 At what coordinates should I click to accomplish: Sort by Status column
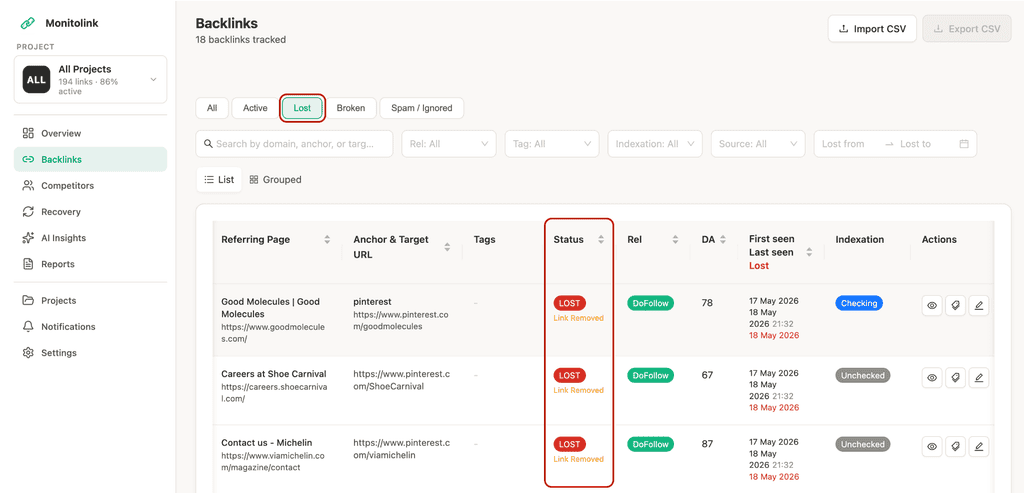pyautogui.click(x=601, y=240)
